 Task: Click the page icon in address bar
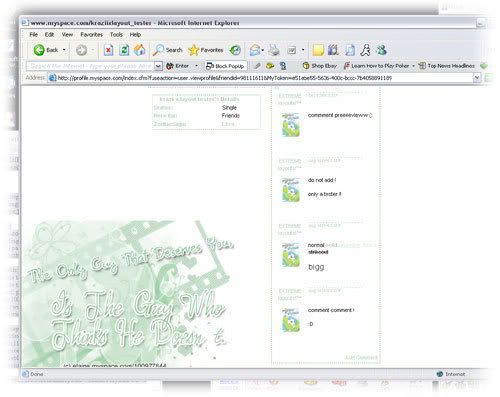(52, 78)
